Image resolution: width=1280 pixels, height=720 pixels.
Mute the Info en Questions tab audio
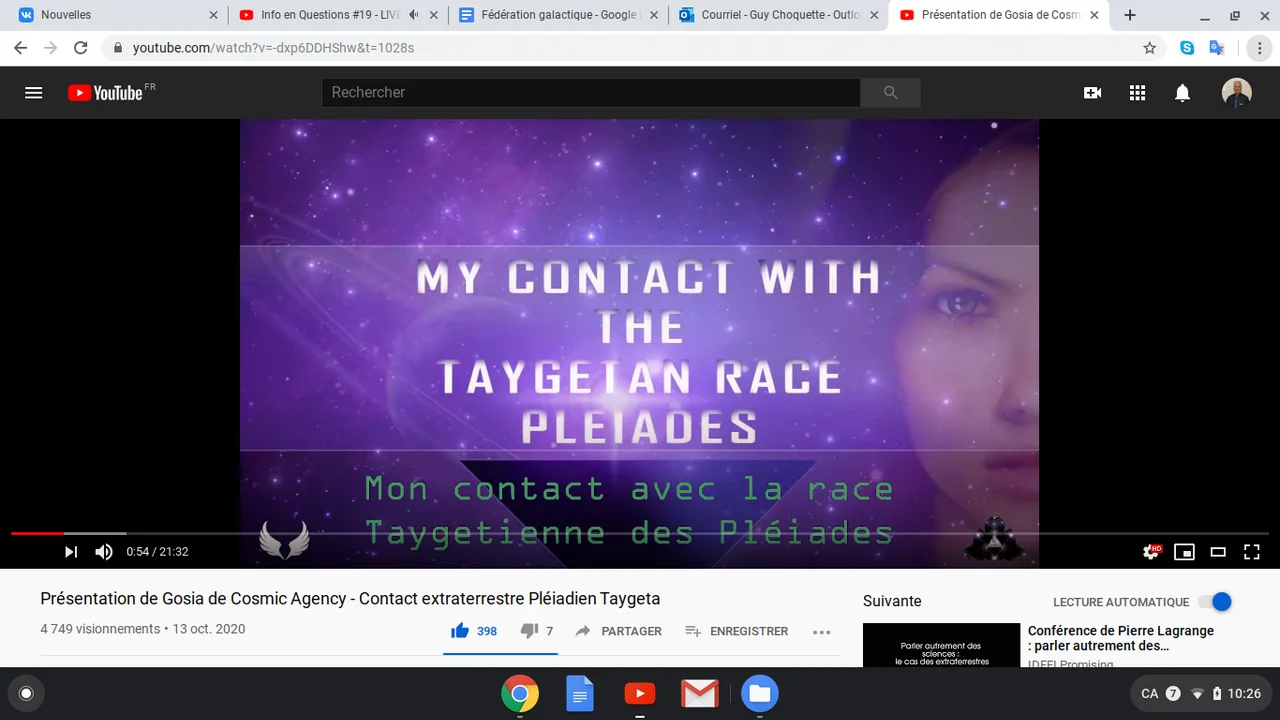tap(414, 15)
